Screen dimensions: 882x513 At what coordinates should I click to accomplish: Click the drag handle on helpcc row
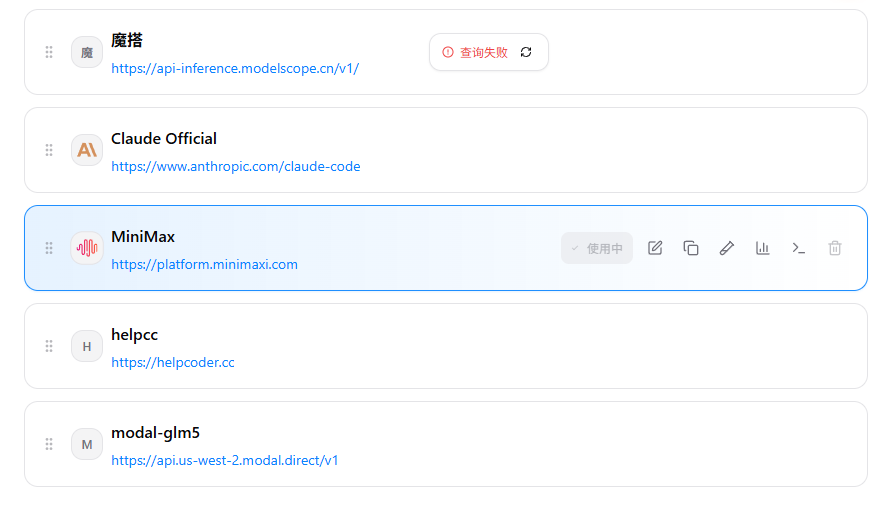[x=49, y=346]
